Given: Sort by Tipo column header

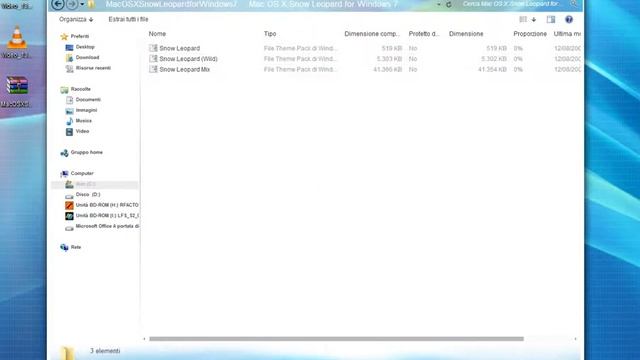Looking at the screenshot, I should (x=270, y=34).
